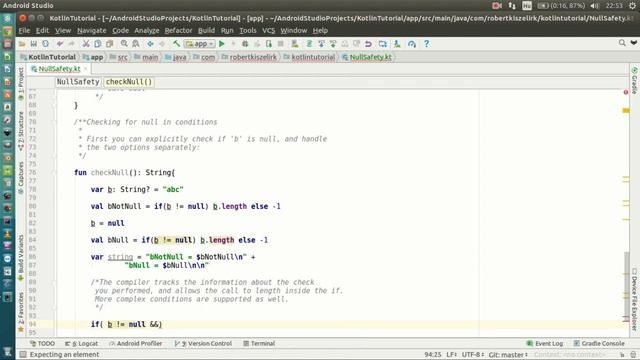Click the Find magnifier icon
Viewport: 640px width, 360px height.
pos(124,44)
